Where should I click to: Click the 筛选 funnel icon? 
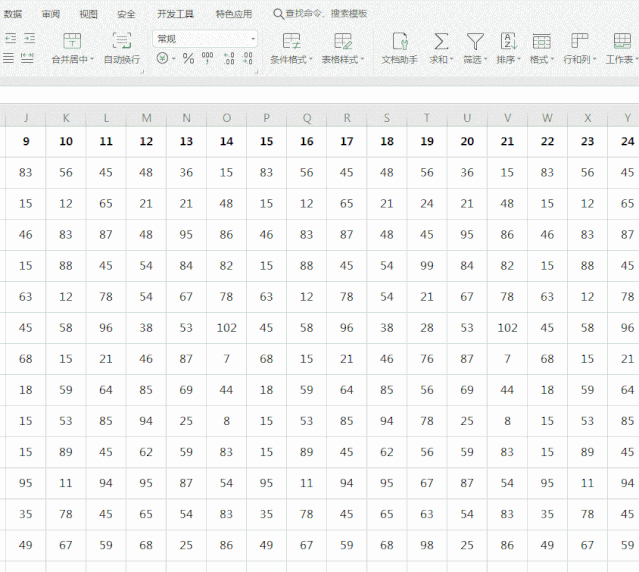(x=475, y=41)
